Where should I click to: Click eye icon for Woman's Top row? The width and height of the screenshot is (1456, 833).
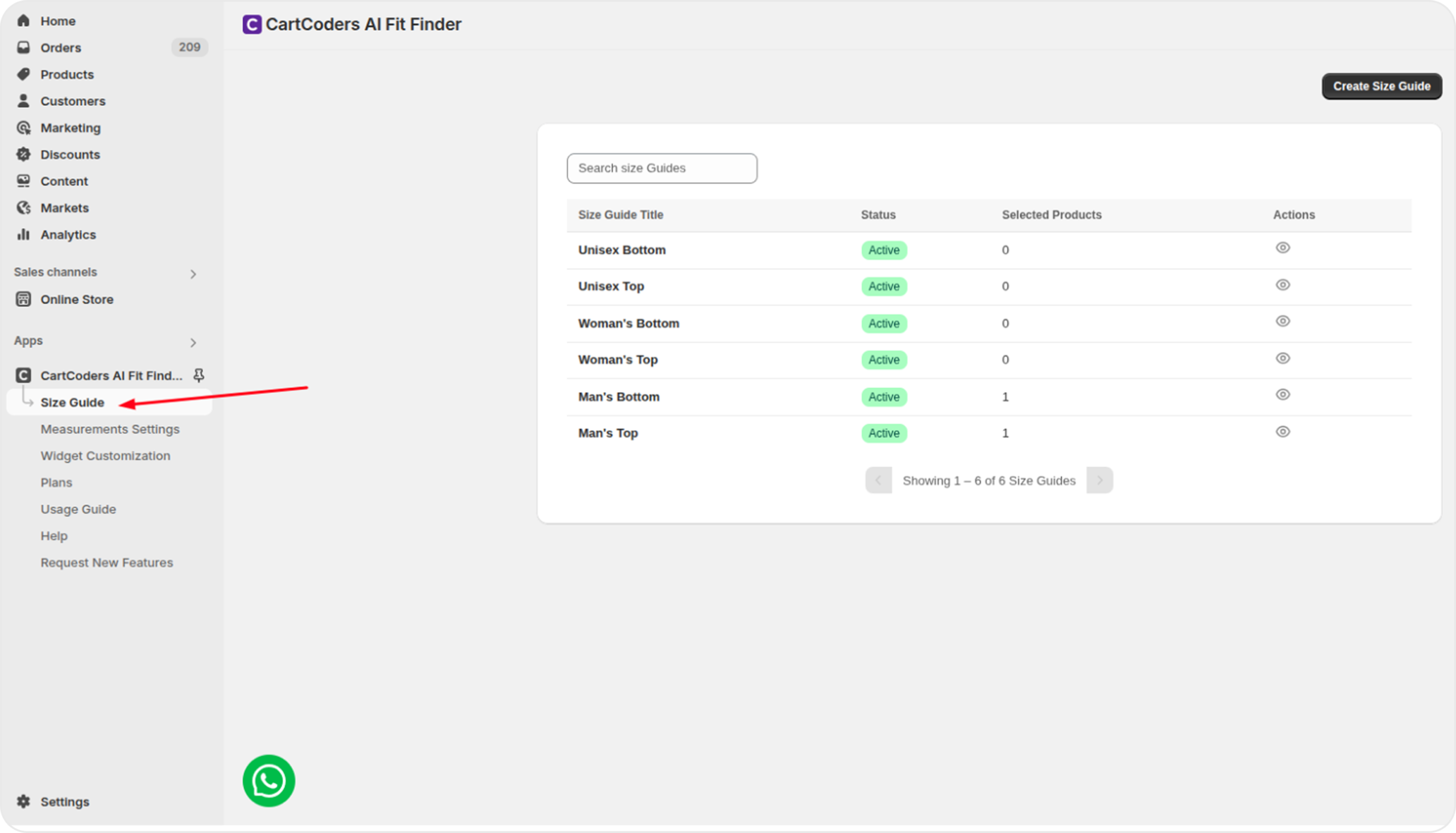pos(1282,358)
